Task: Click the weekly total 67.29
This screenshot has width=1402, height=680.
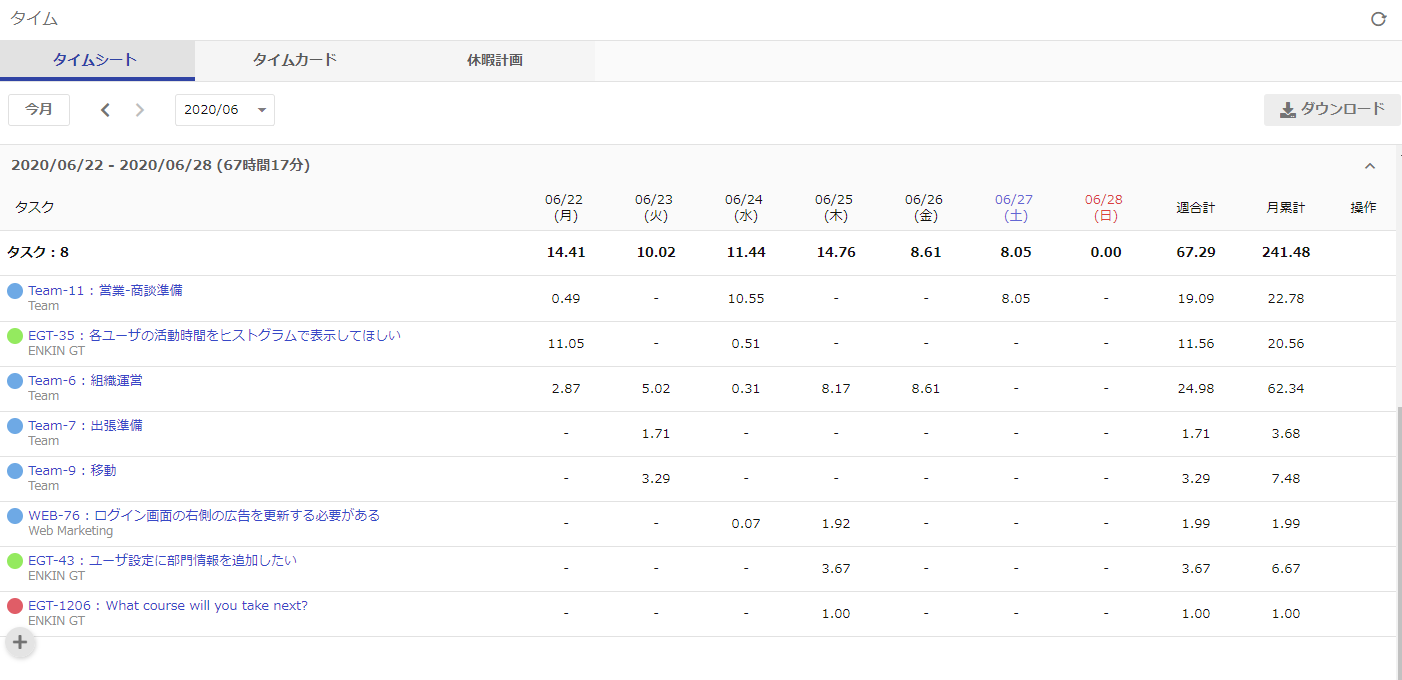Action: 1196,252
